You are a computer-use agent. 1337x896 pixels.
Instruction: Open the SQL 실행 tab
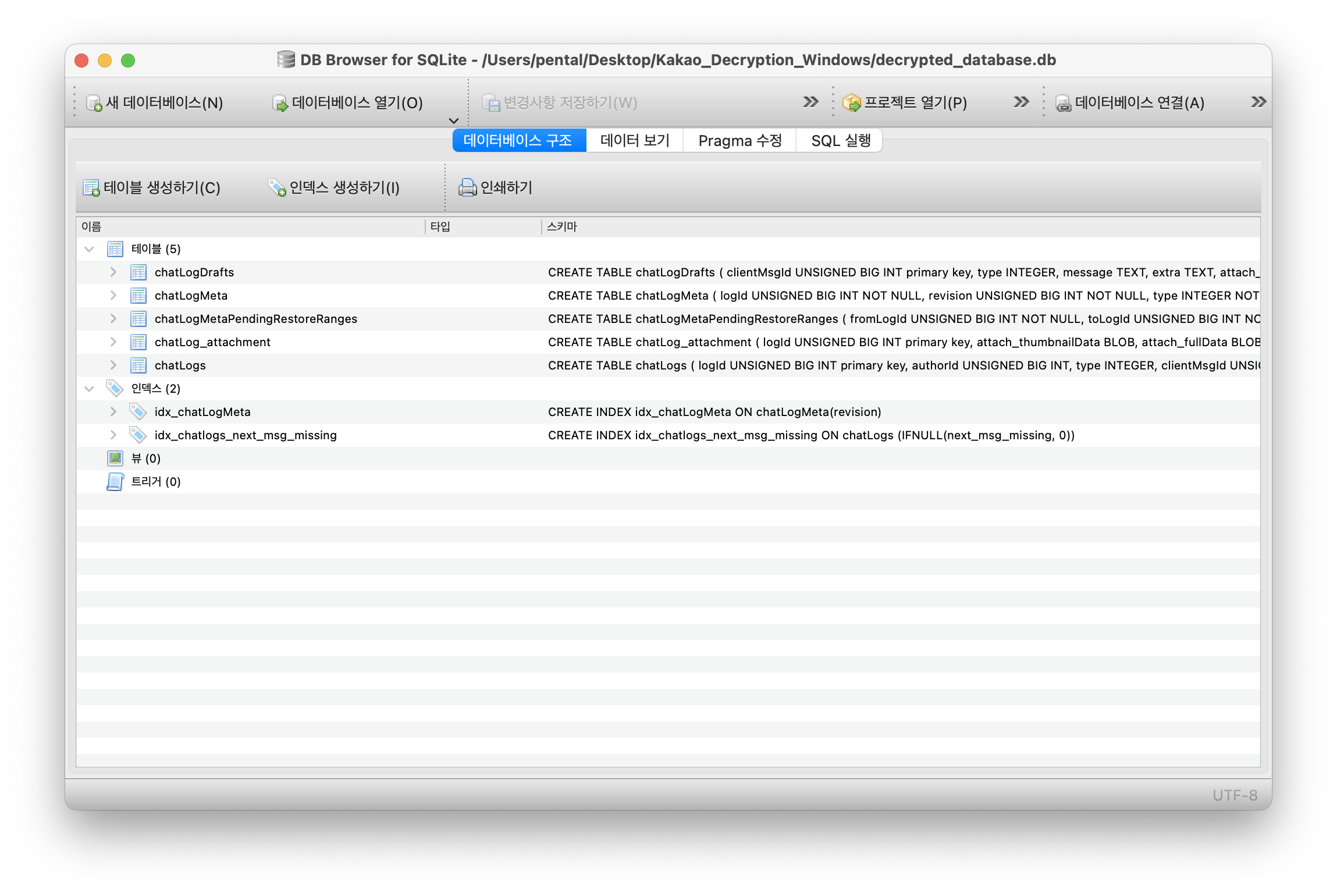[x=840, y=141]
